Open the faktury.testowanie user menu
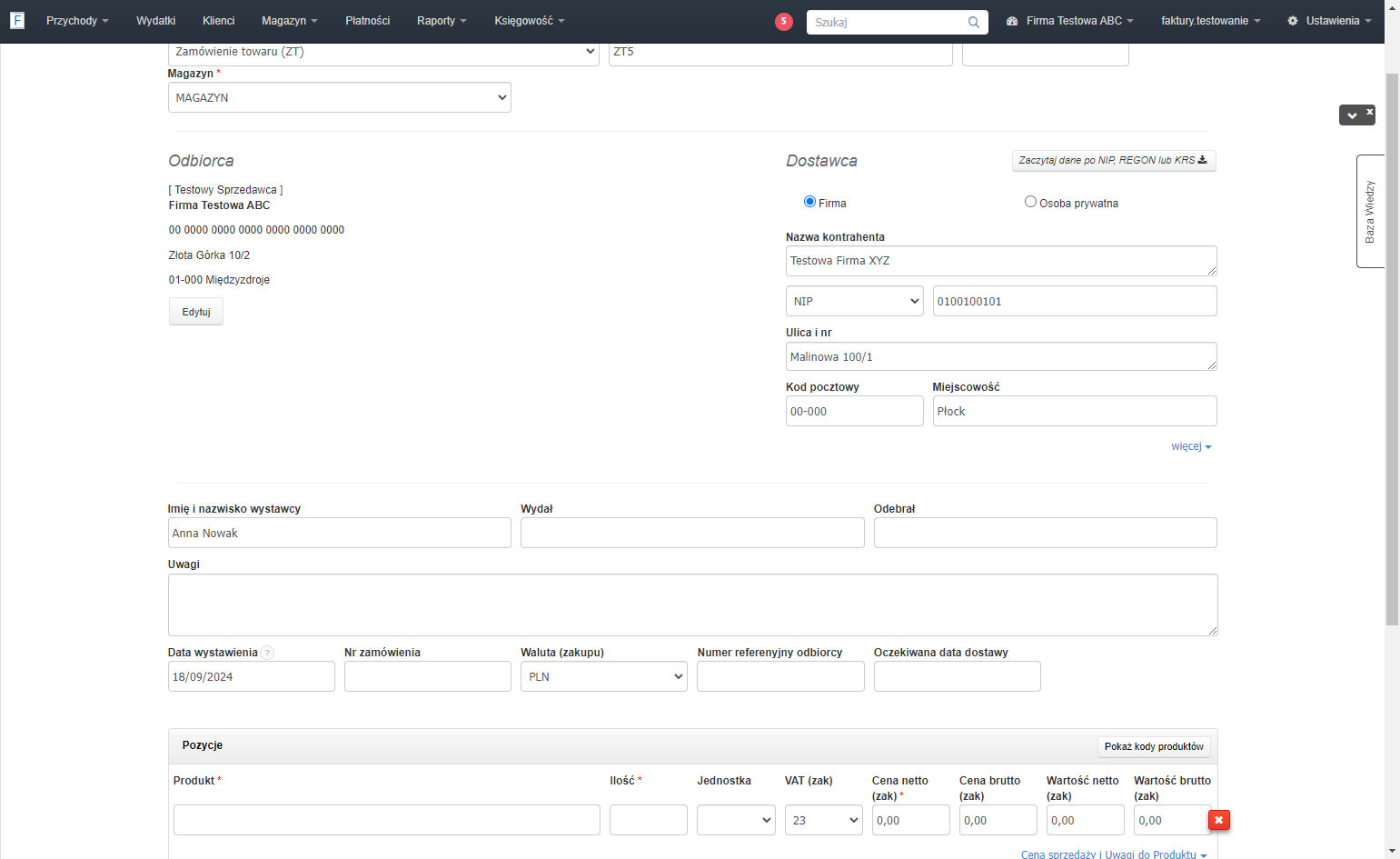Viewport: 1400px width, 859px height. (1211, 21)
